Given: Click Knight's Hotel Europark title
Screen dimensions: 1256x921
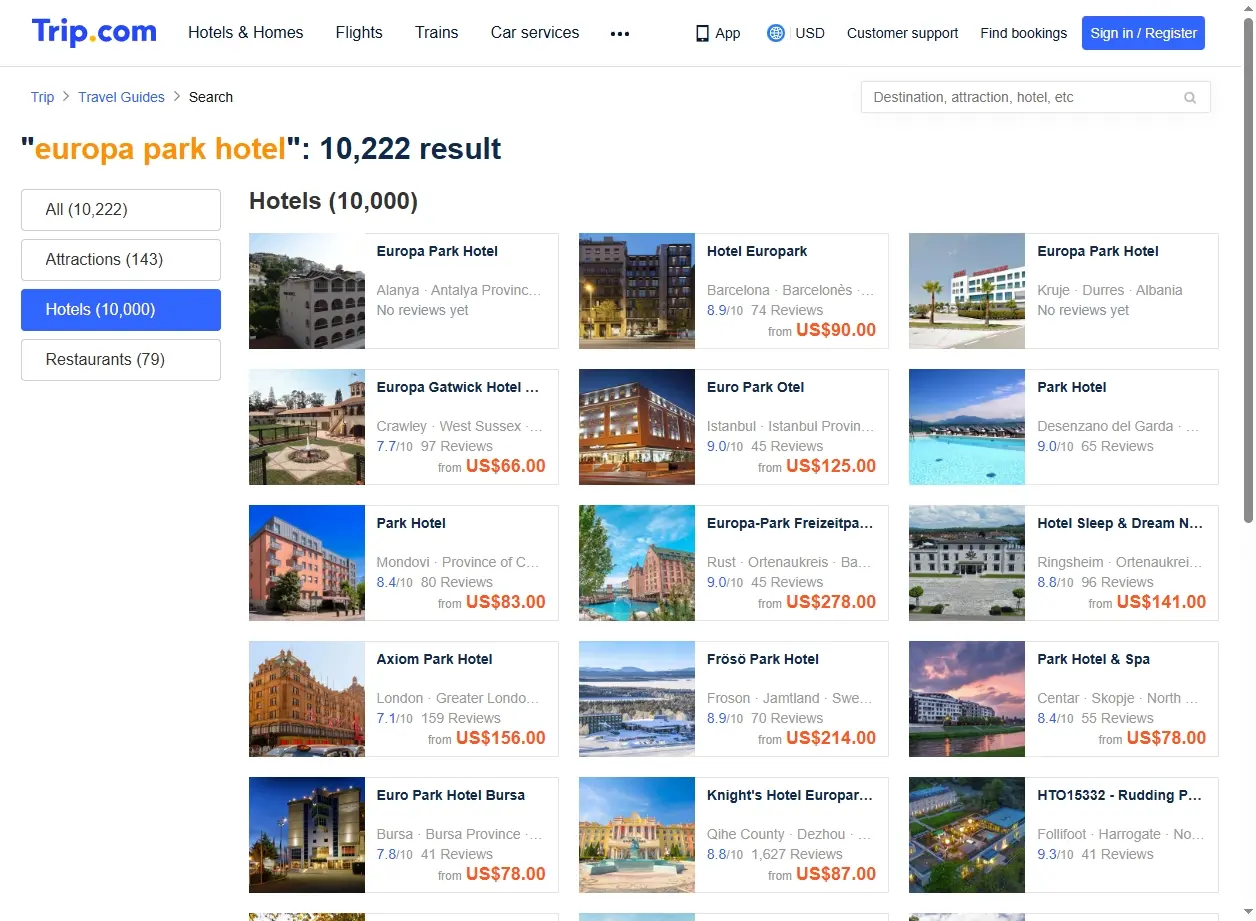Looking at the screenshot, I should pos(790,795).
